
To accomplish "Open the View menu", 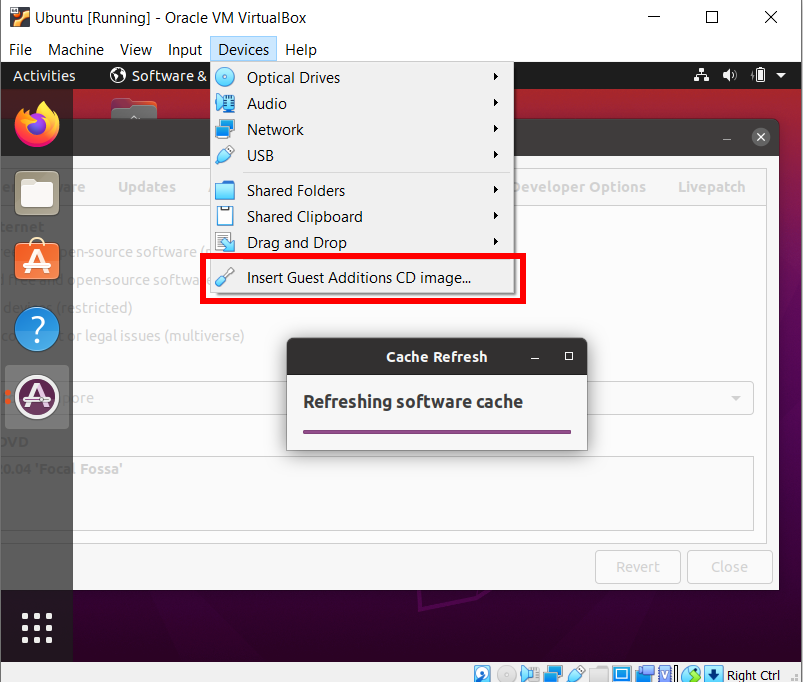I will 136,50.
